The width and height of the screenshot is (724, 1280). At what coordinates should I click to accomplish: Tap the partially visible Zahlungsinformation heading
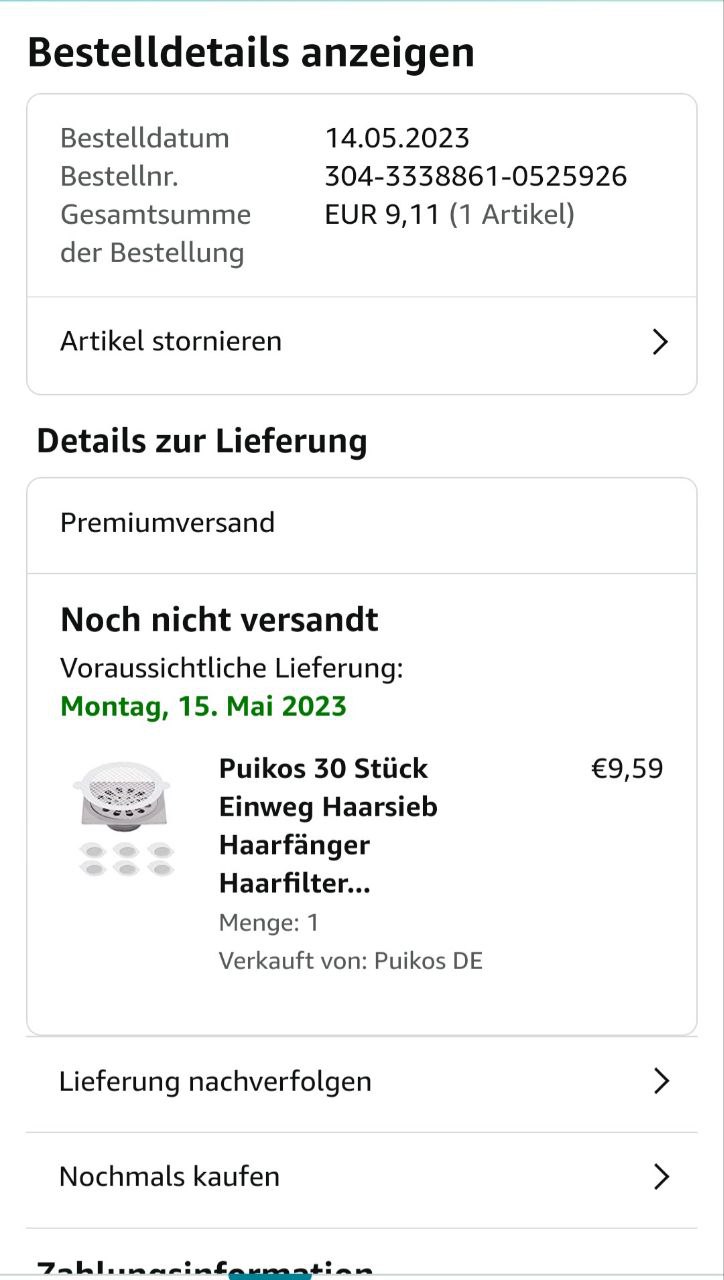click(205, 1268)
